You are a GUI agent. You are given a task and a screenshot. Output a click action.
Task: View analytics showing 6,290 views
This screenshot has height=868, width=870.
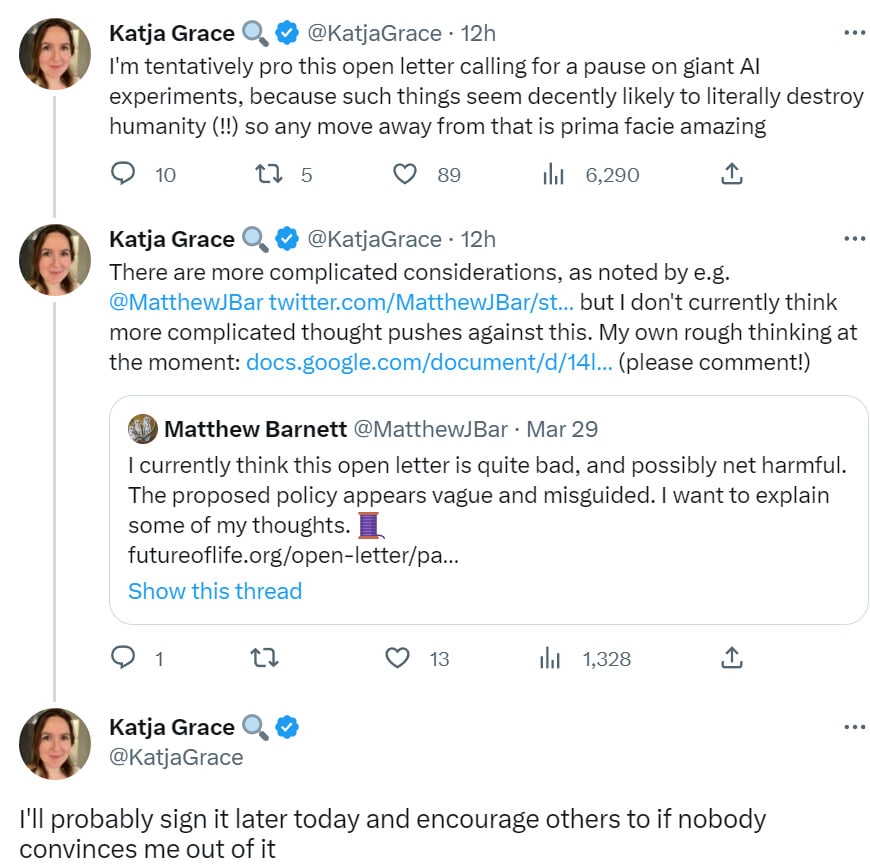click(553, 174)
